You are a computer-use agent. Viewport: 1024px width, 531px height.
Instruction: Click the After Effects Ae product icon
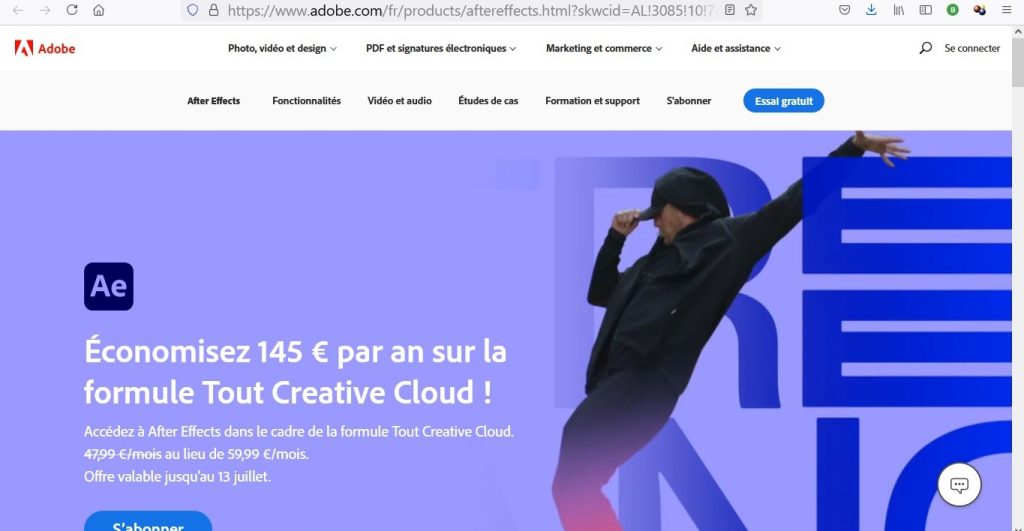(x=108, y=287)
